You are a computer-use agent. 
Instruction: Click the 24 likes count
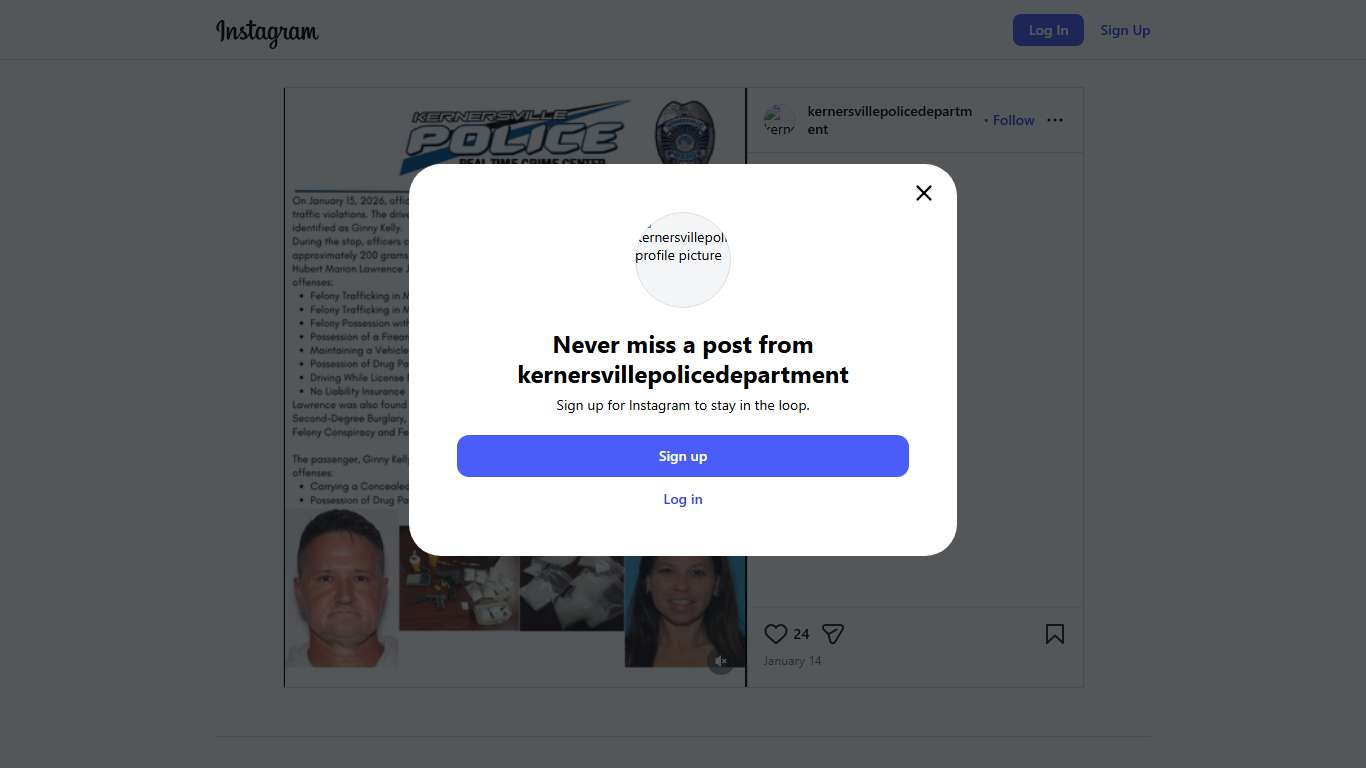pyautogui.click(x=801, y=634)
